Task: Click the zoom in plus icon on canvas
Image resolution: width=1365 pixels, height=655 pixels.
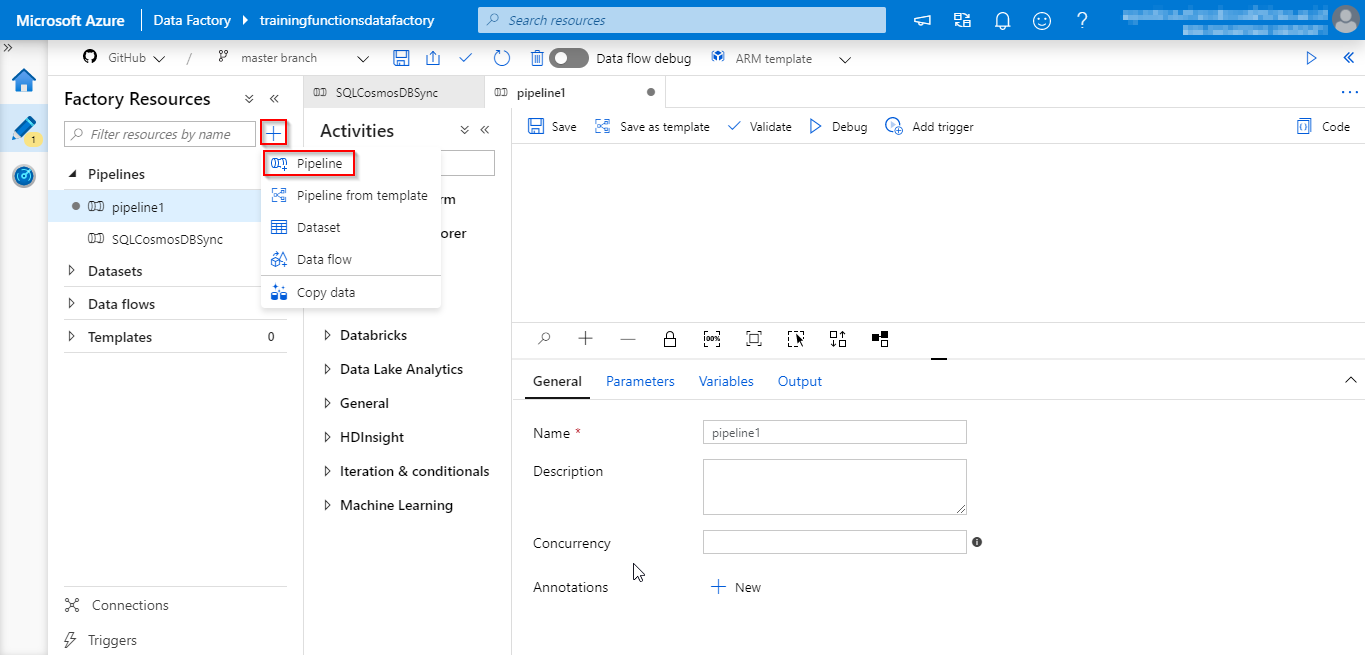Action: 585,338
